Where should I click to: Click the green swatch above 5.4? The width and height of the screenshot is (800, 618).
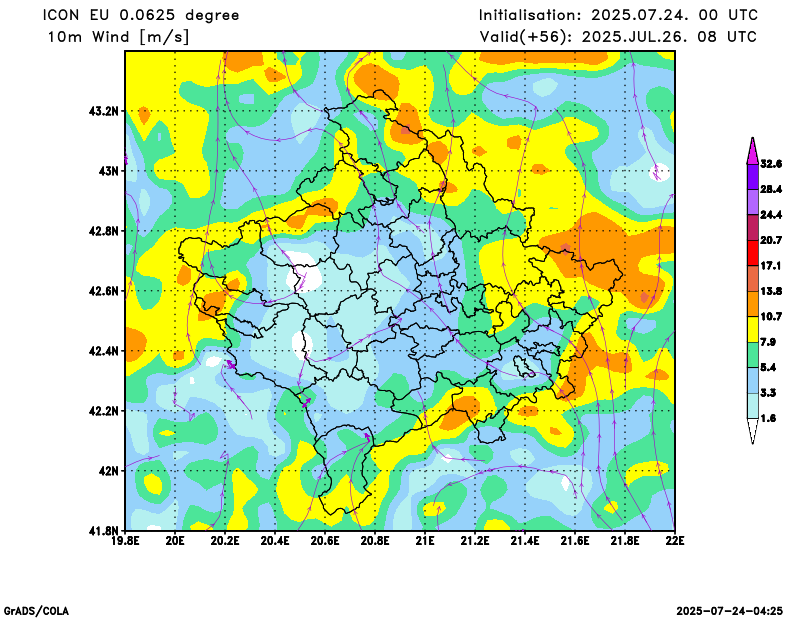753,355
